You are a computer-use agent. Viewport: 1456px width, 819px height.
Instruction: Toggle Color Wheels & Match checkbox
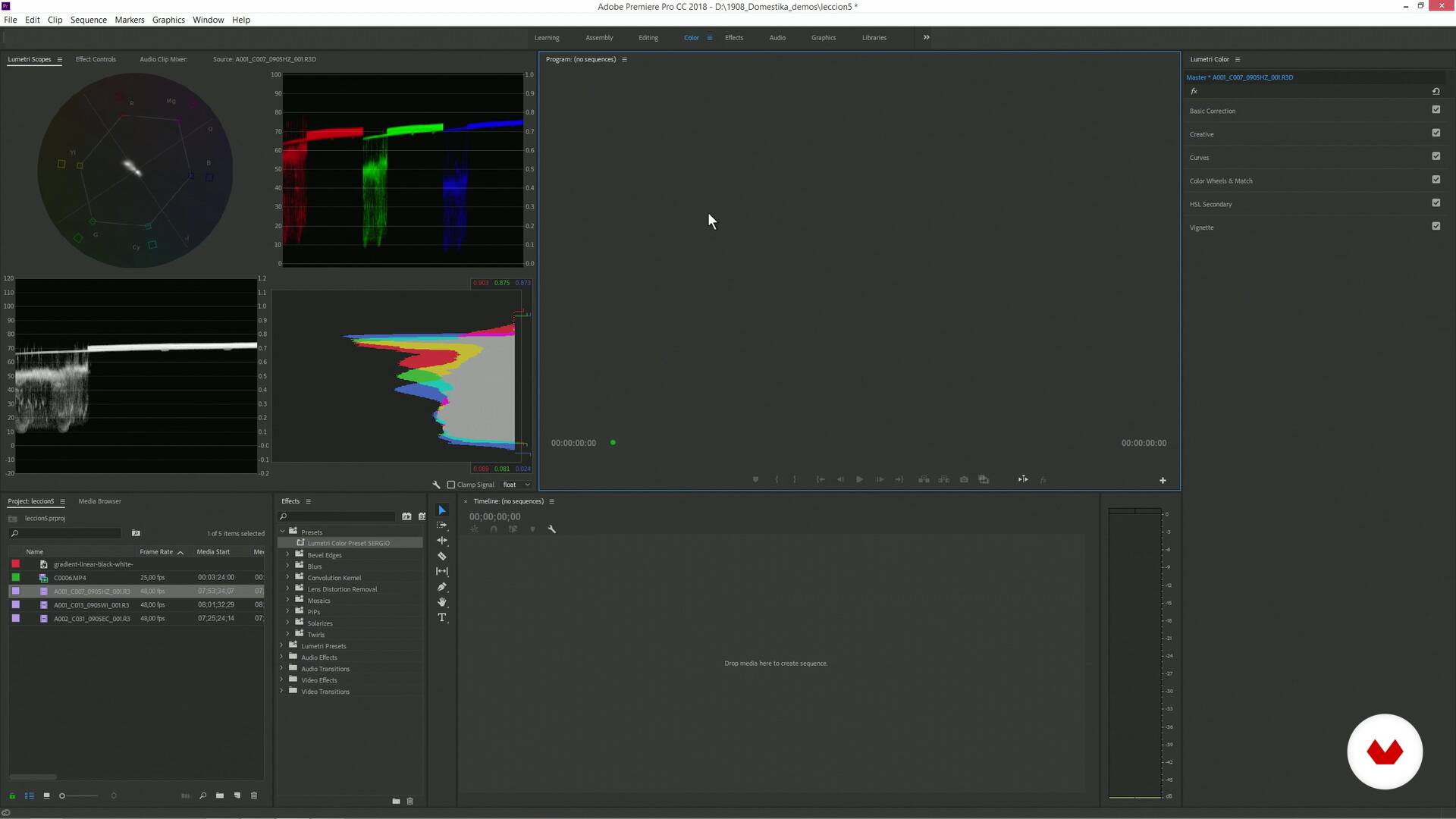point(1436,180)
